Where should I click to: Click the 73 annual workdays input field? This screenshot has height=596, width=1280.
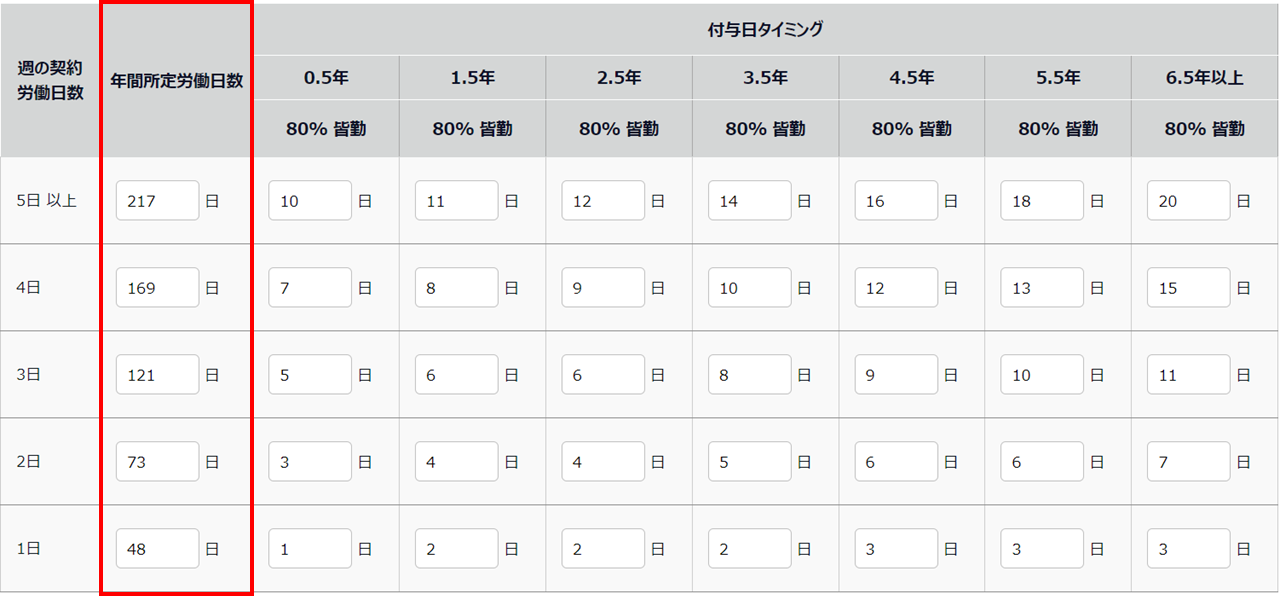point(157,462)
